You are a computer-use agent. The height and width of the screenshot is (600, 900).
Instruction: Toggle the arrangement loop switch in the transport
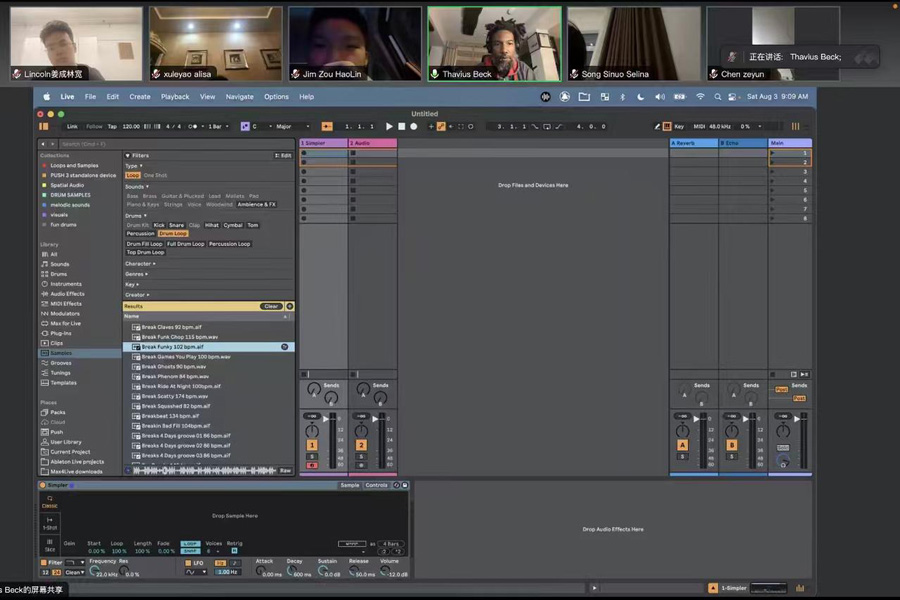(x=546, y=126)
